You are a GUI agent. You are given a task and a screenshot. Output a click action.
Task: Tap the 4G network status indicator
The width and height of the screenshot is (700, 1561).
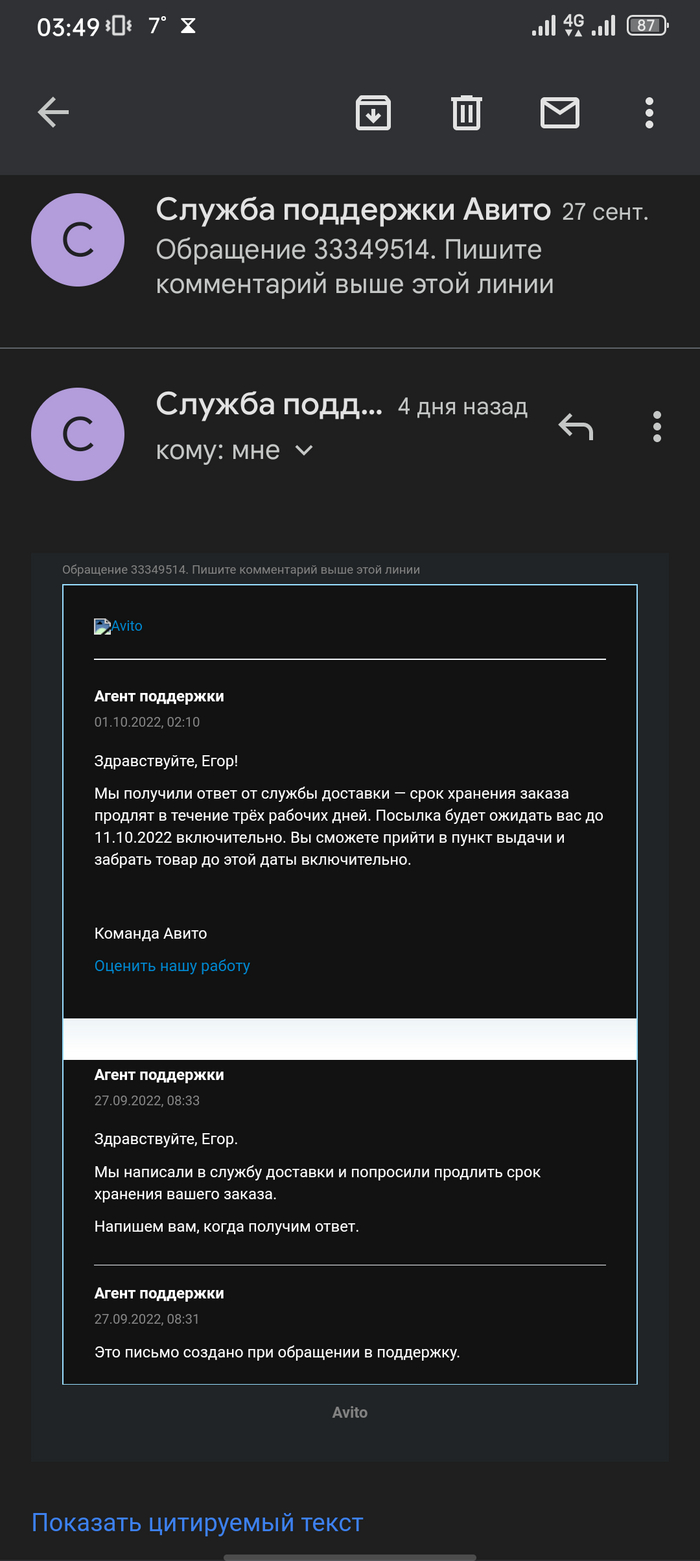(x=573, y=25)
